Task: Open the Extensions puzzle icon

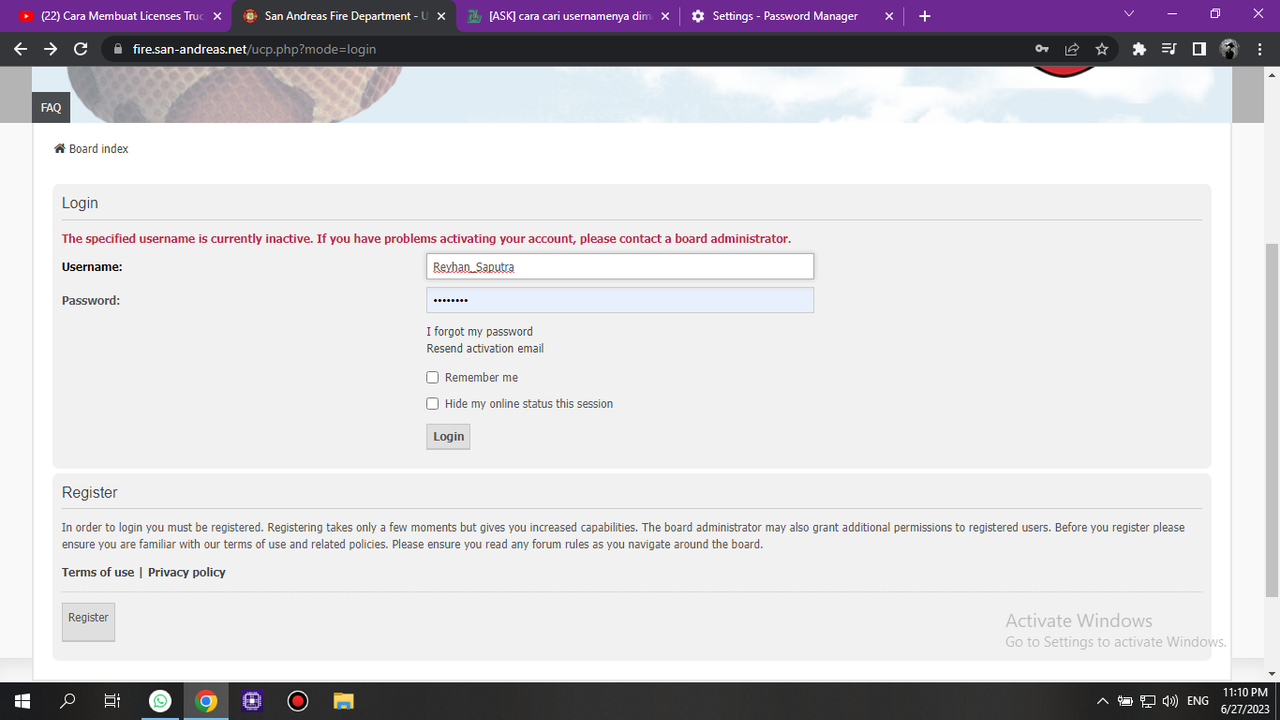Action: (1139, 49)
